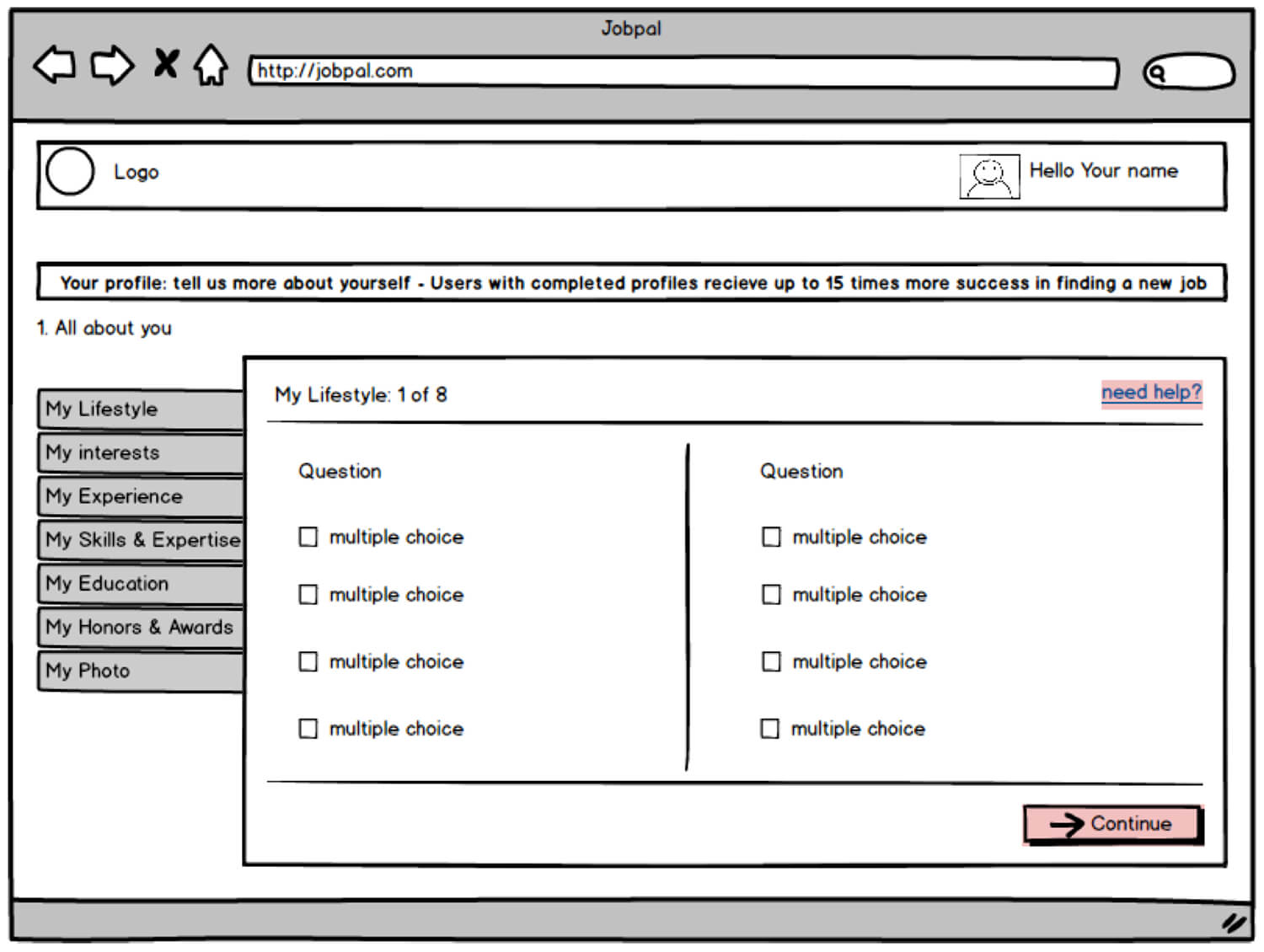Open the "need help?" link
The image size is (1264, 952).
pyautogui.click(x=1151, y=393)
